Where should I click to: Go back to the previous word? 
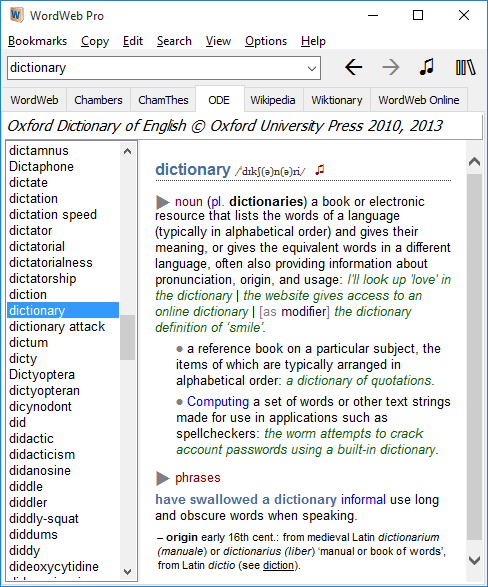coord(353,67)
